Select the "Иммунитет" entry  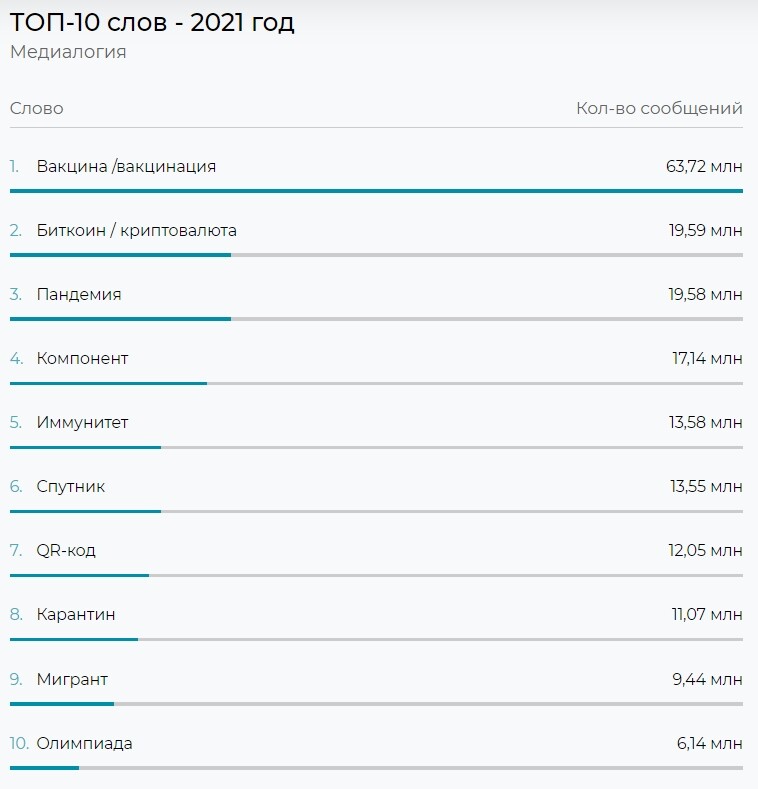tap(82, 422)
